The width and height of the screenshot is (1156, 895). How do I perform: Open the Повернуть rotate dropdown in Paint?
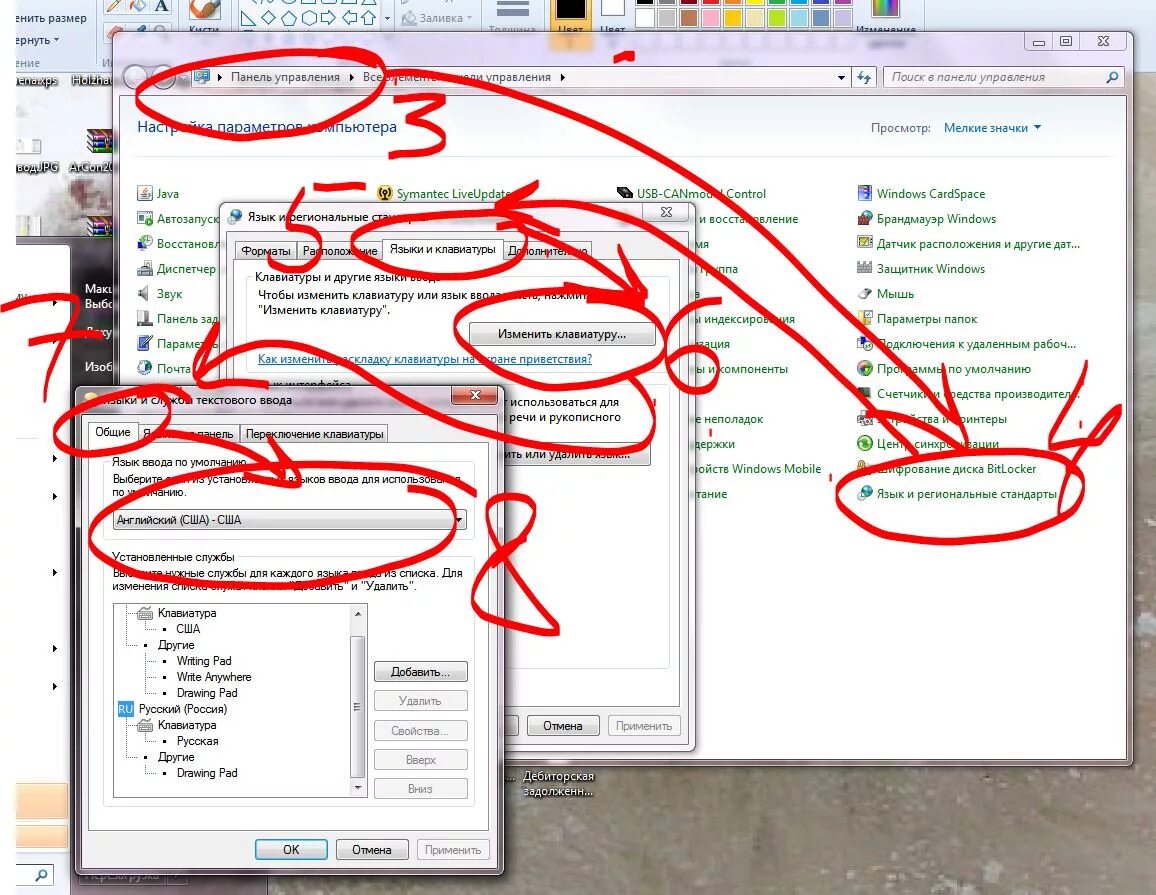click(x=37, y=40)
